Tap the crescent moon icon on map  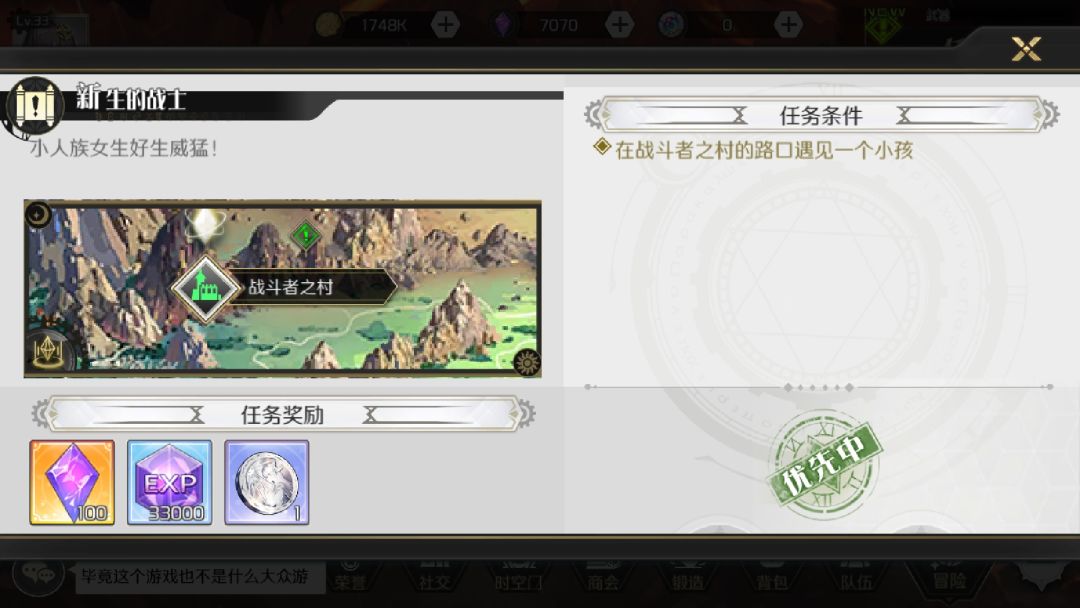click(x=39, y=215)
